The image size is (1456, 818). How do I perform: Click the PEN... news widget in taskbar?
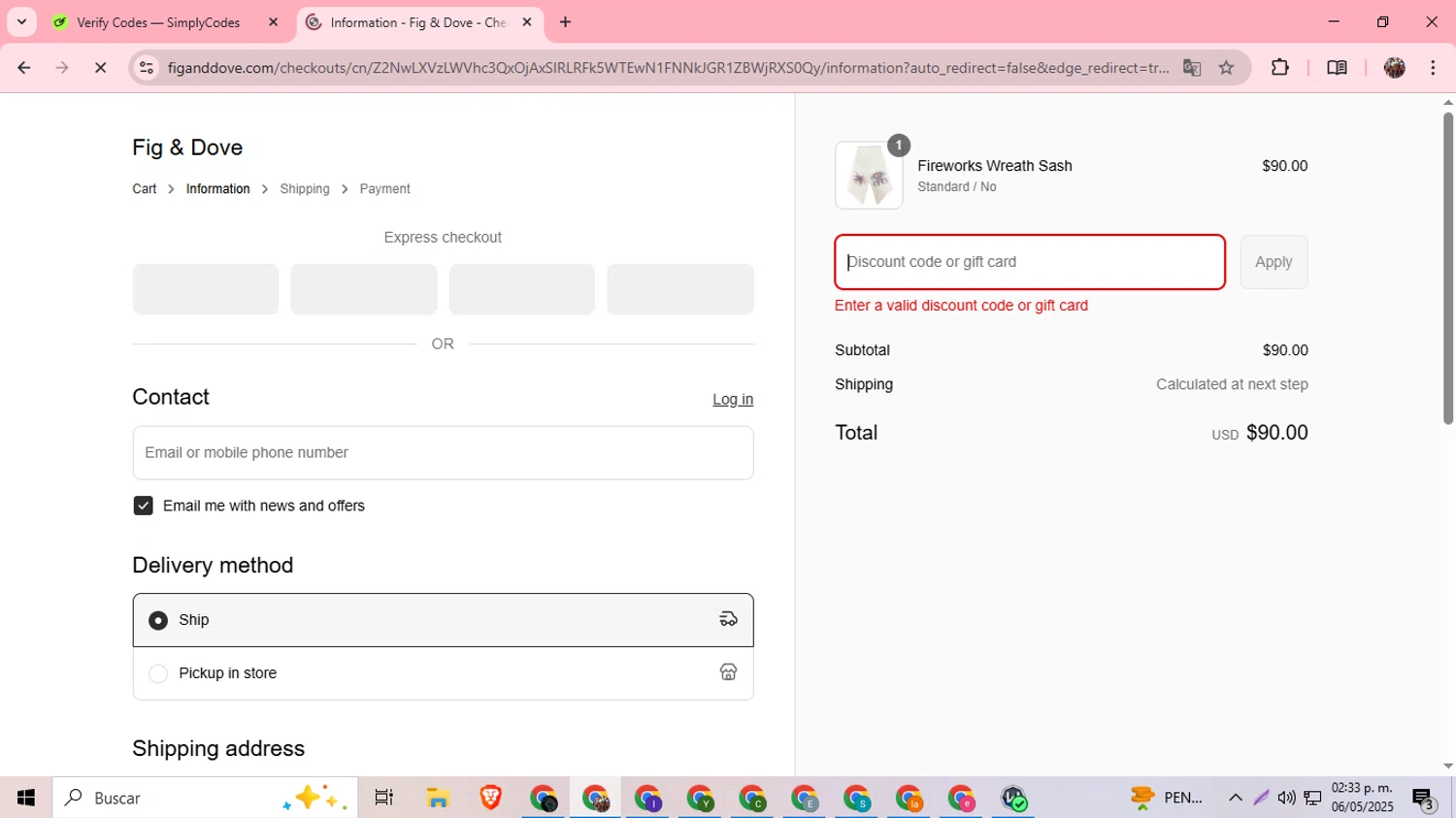click(x=1169, y=798)
